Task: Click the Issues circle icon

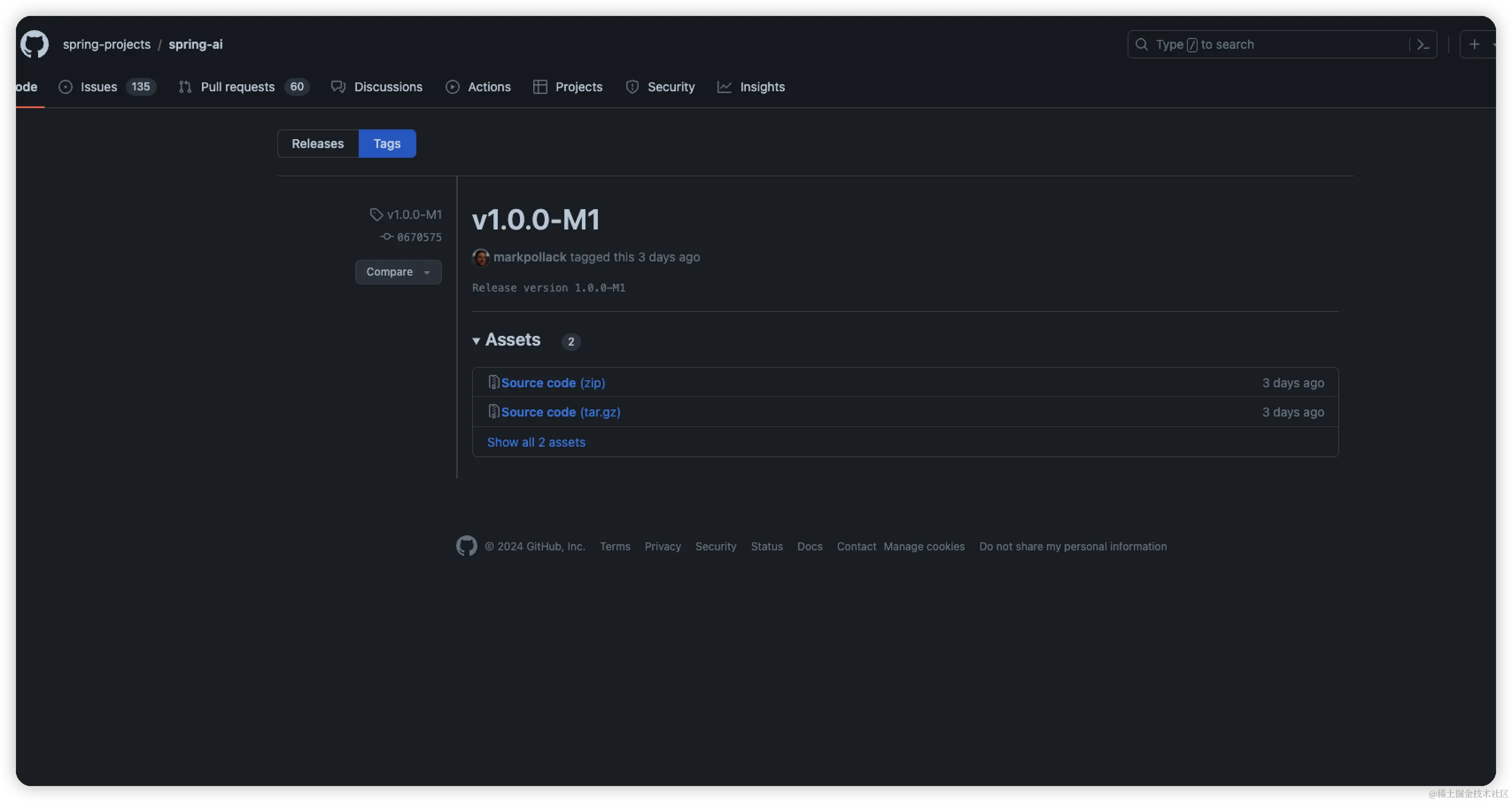Action: point(65,87)
